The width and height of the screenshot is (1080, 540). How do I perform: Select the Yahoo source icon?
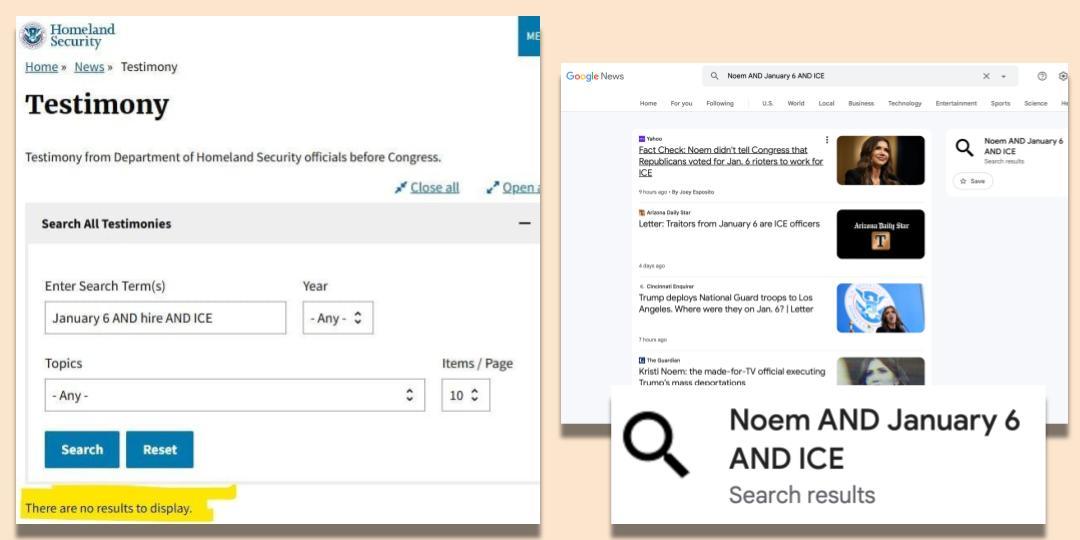pyautogui.click(x=642, y=139)
